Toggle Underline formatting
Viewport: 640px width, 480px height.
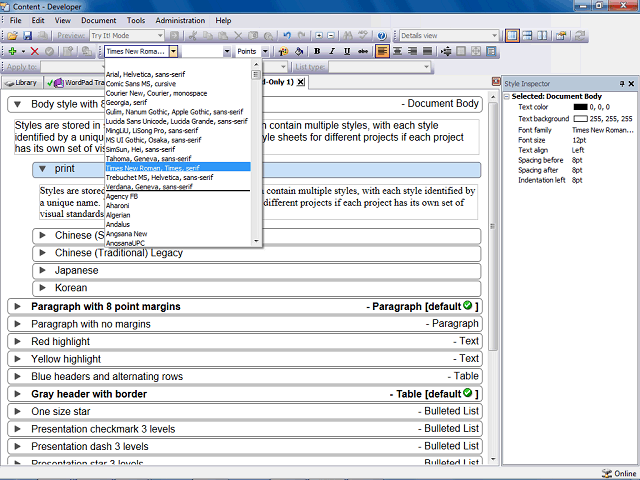click(x=347, y=51)
